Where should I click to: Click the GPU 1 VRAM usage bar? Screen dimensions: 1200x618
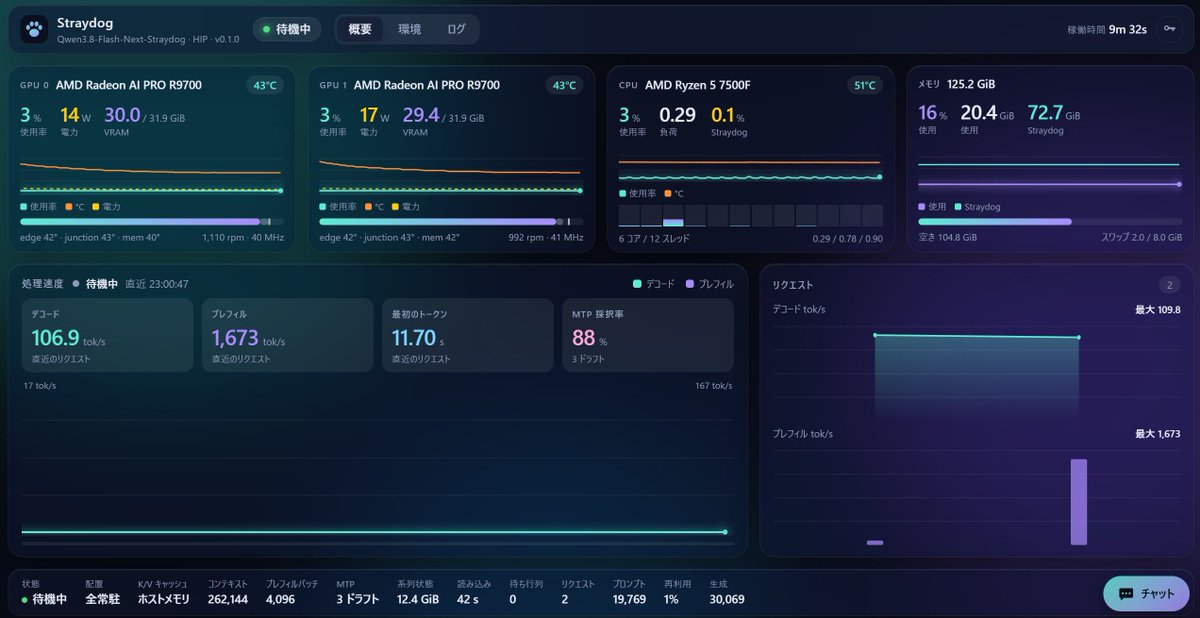[451, 222]
